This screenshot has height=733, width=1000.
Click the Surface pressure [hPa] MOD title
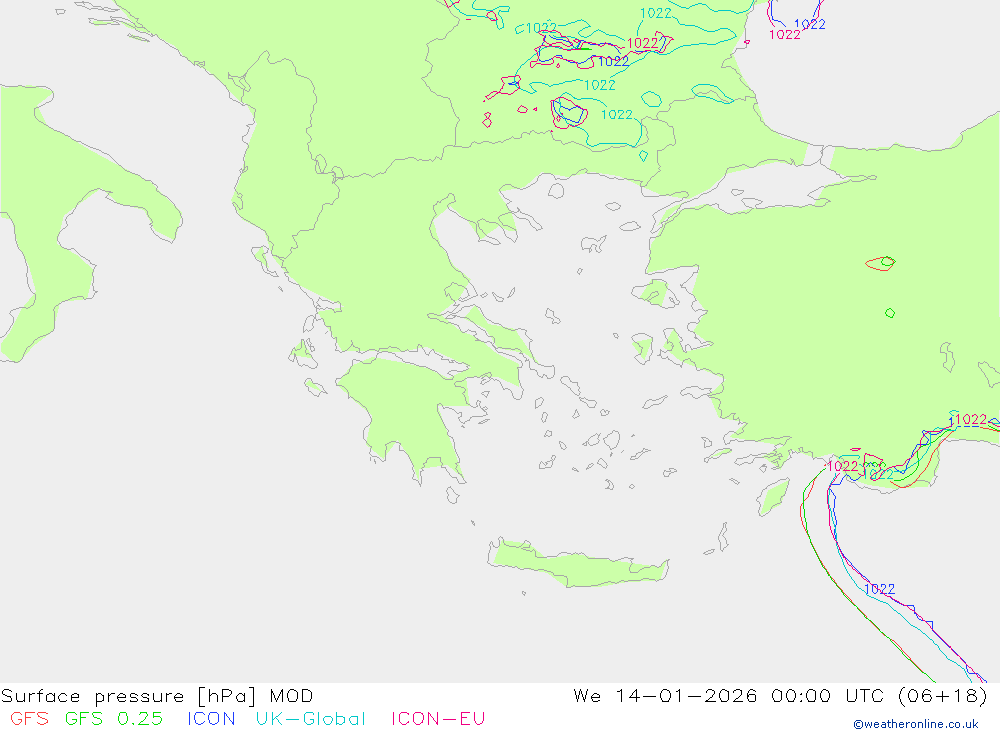pyautogui.click(x=157, y=695)
